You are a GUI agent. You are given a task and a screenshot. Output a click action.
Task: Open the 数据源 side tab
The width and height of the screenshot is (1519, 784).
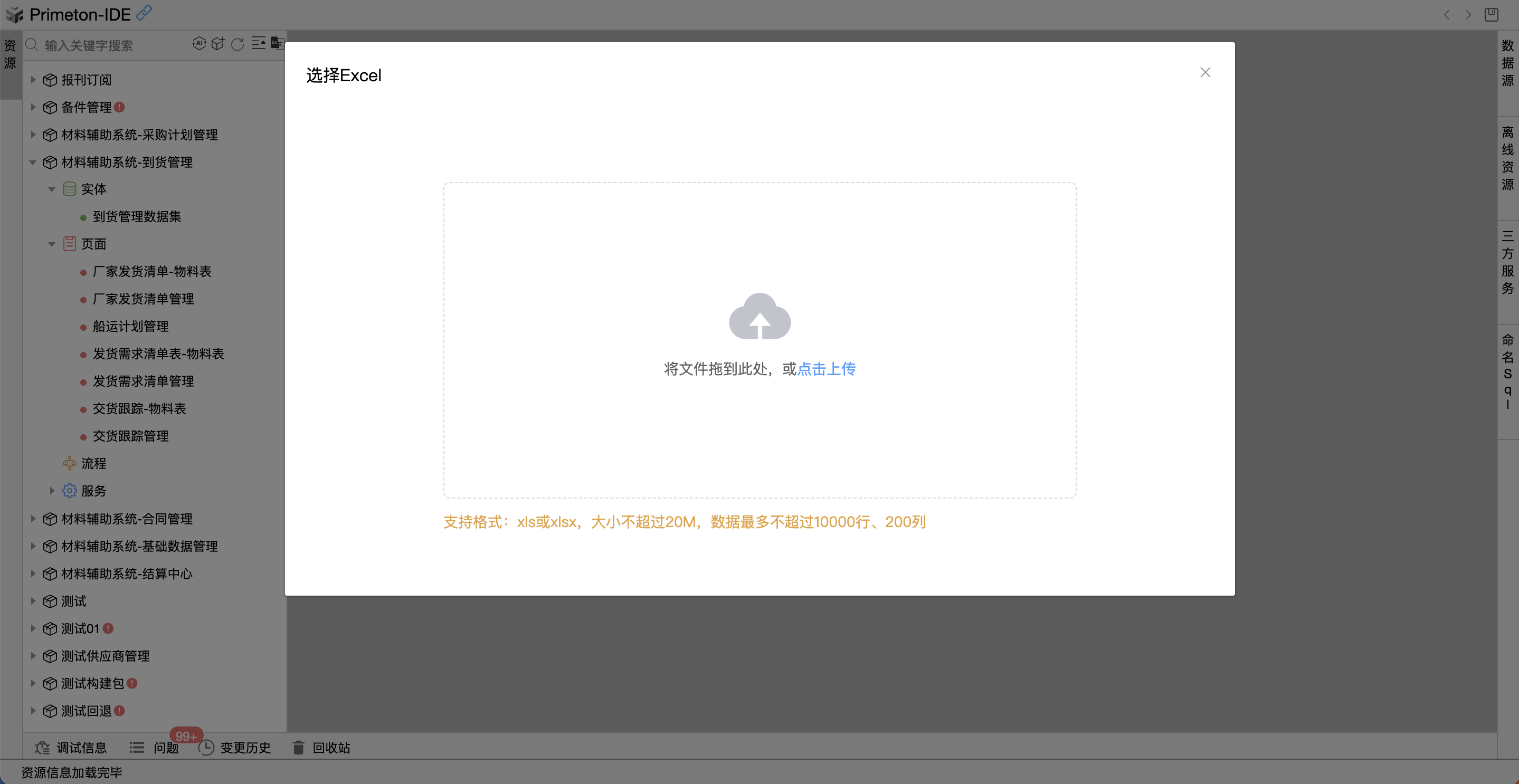coord(1507,62)
